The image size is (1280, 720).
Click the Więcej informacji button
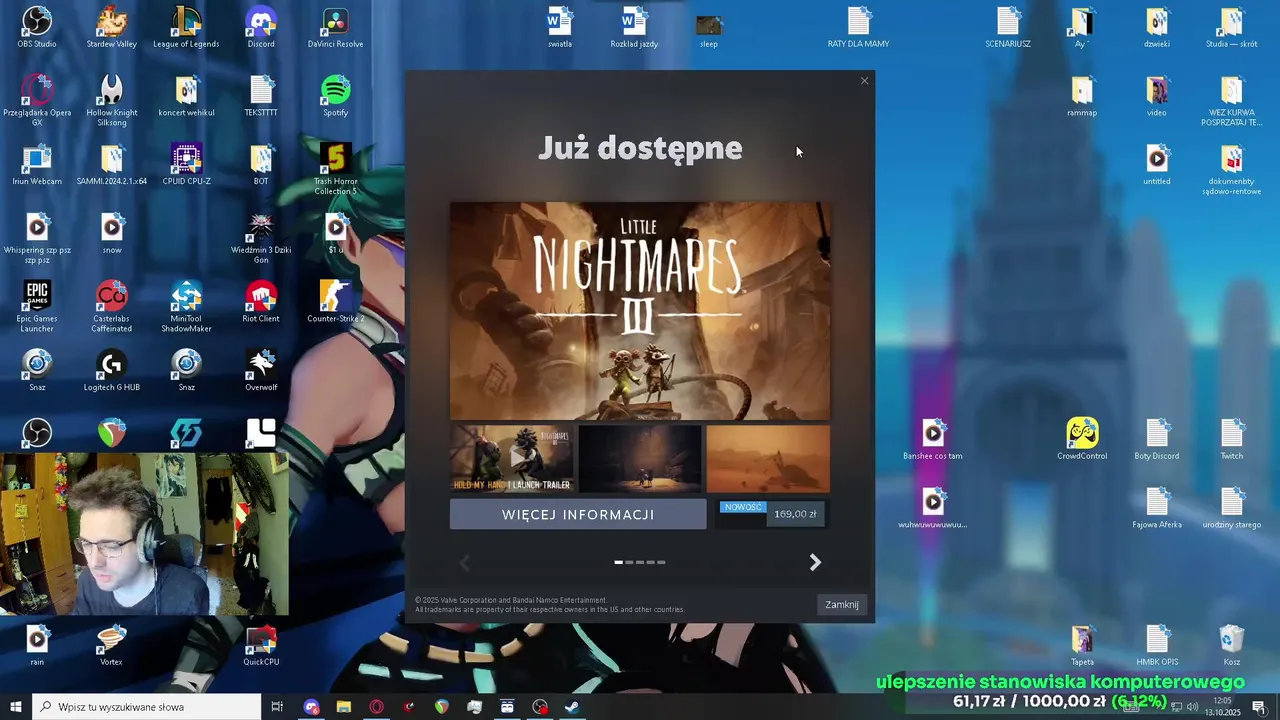578,514
